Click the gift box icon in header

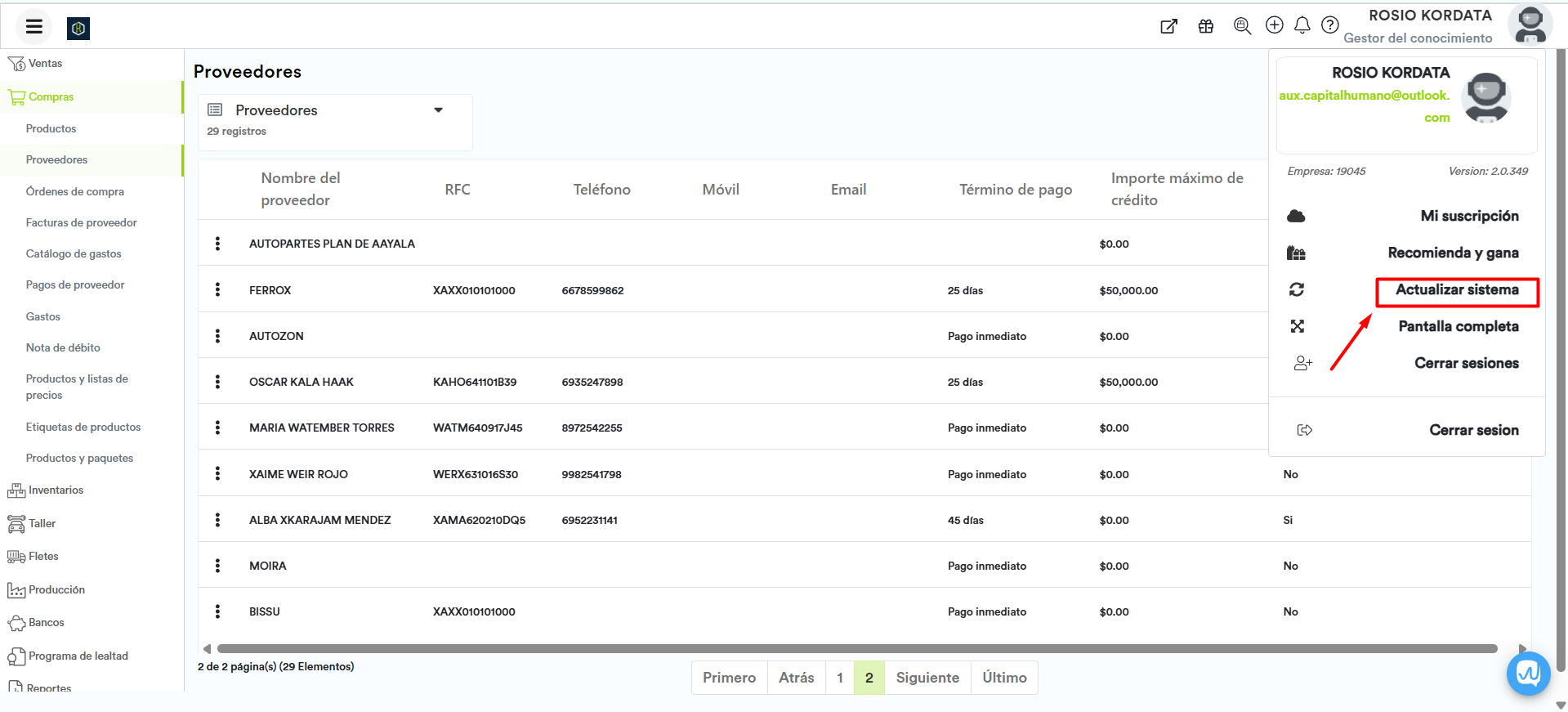[1205, 26]
